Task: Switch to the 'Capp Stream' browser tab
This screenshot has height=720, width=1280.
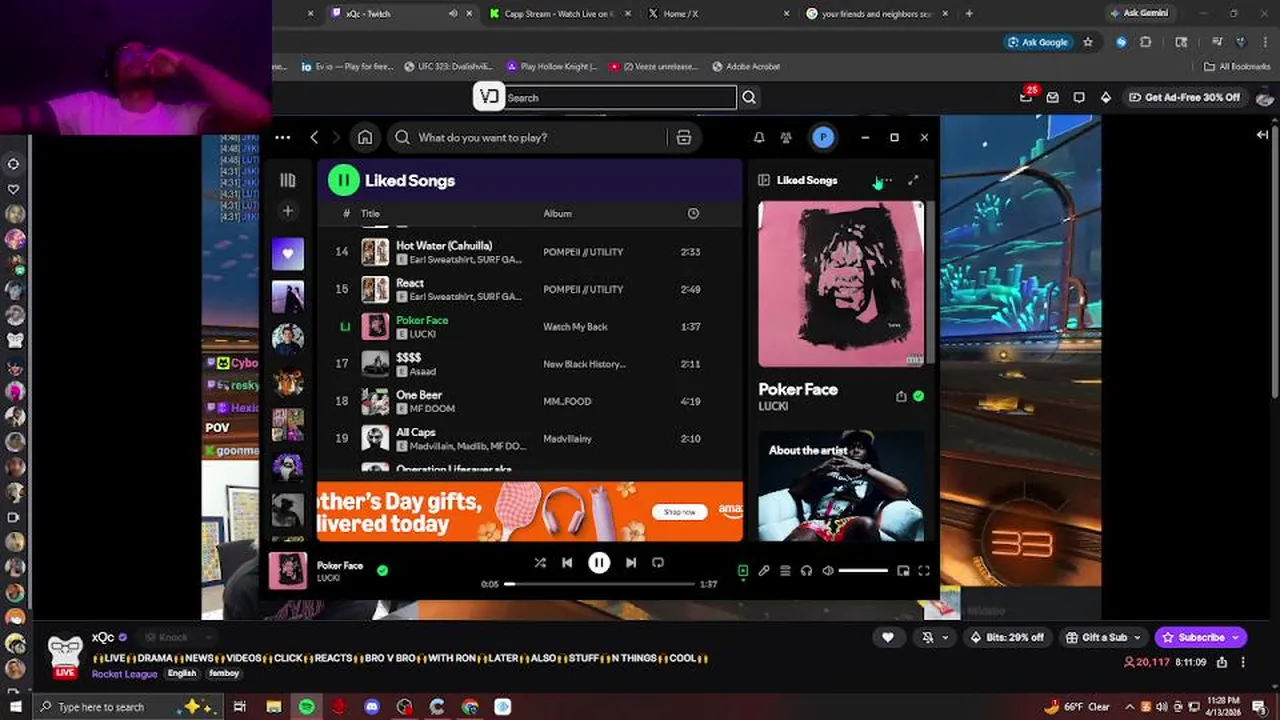Action: (558, 13)
